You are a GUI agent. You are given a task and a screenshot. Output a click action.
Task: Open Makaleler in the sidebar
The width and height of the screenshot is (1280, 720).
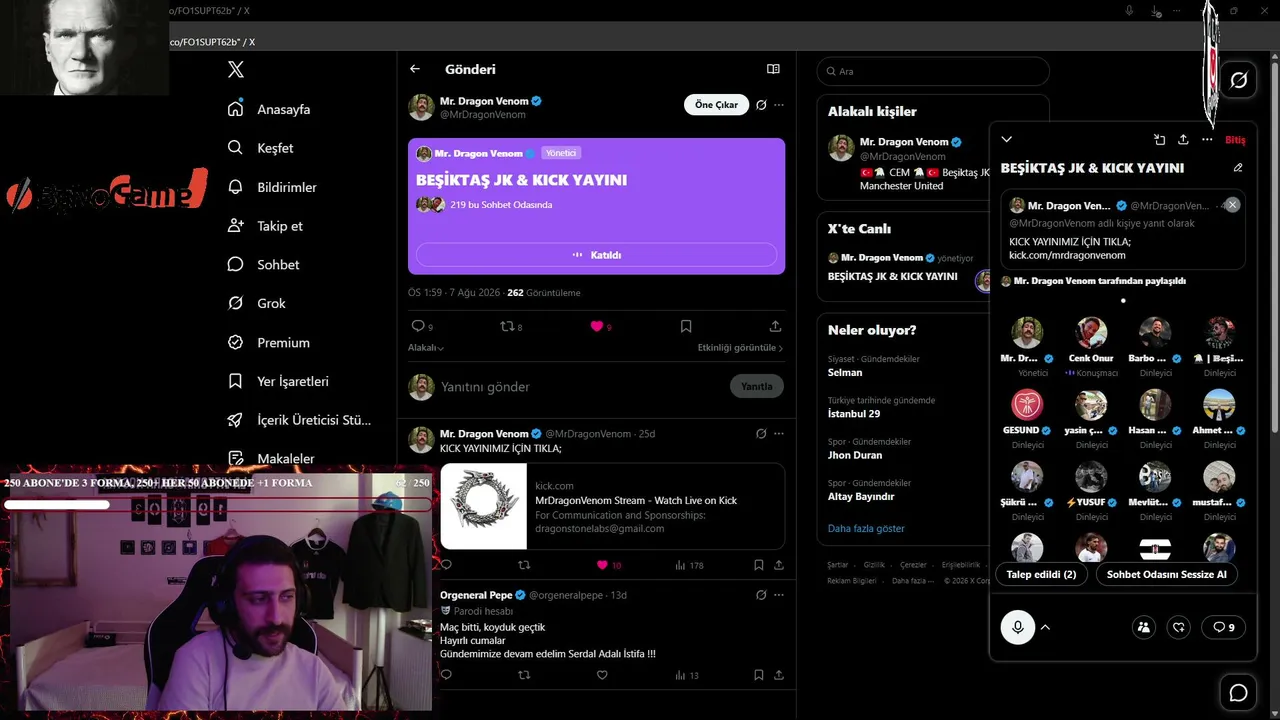click(272, 459)
